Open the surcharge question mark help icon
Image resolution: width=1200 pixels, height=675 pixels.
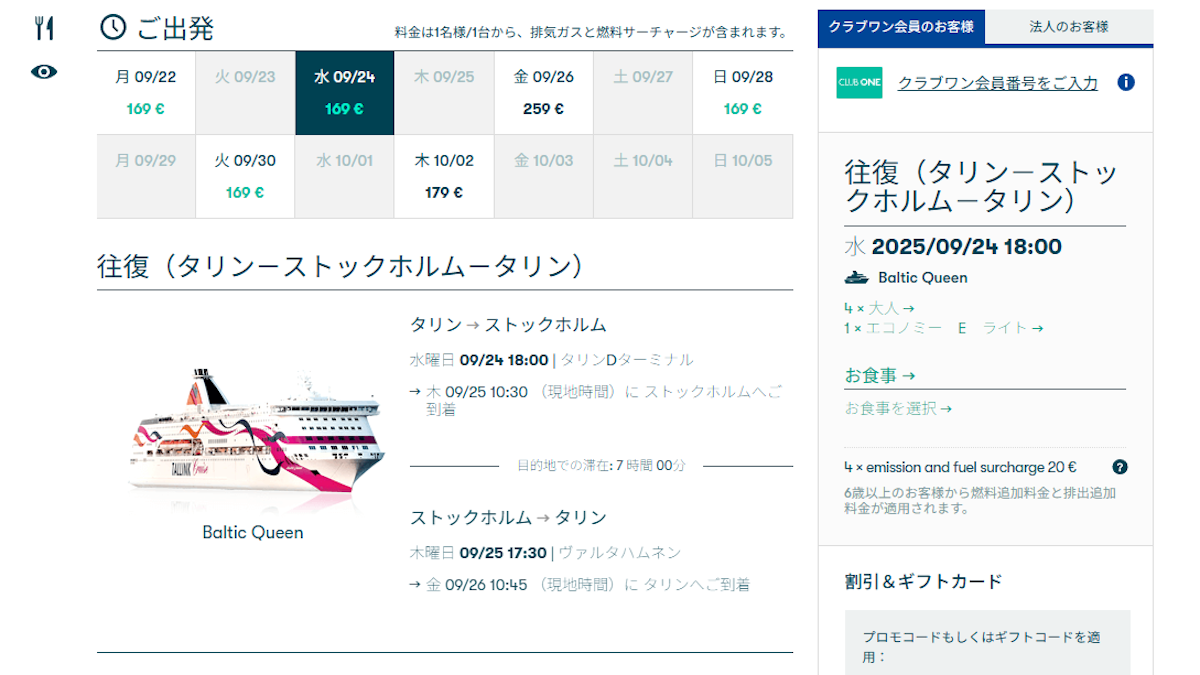[1120, 467]
